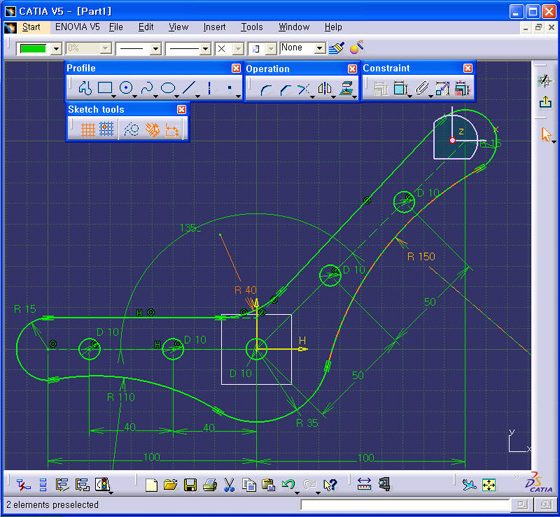Screen dimensions: 560x517
Task: Click the Exit workbench icon on right
Action: (545, 102)
